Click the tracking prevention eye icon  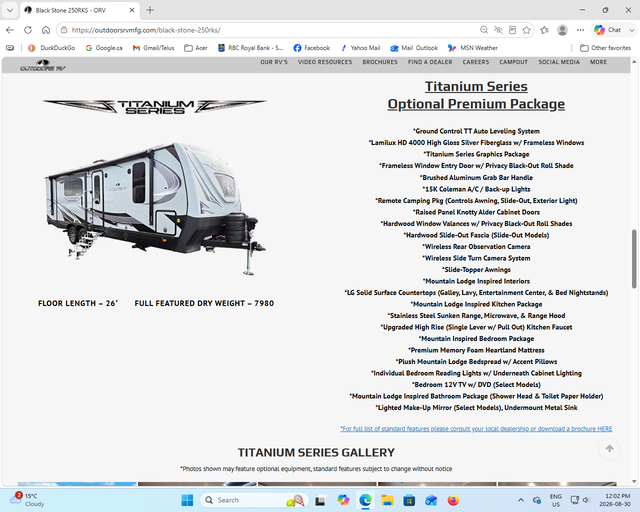(x=498, y=30)
